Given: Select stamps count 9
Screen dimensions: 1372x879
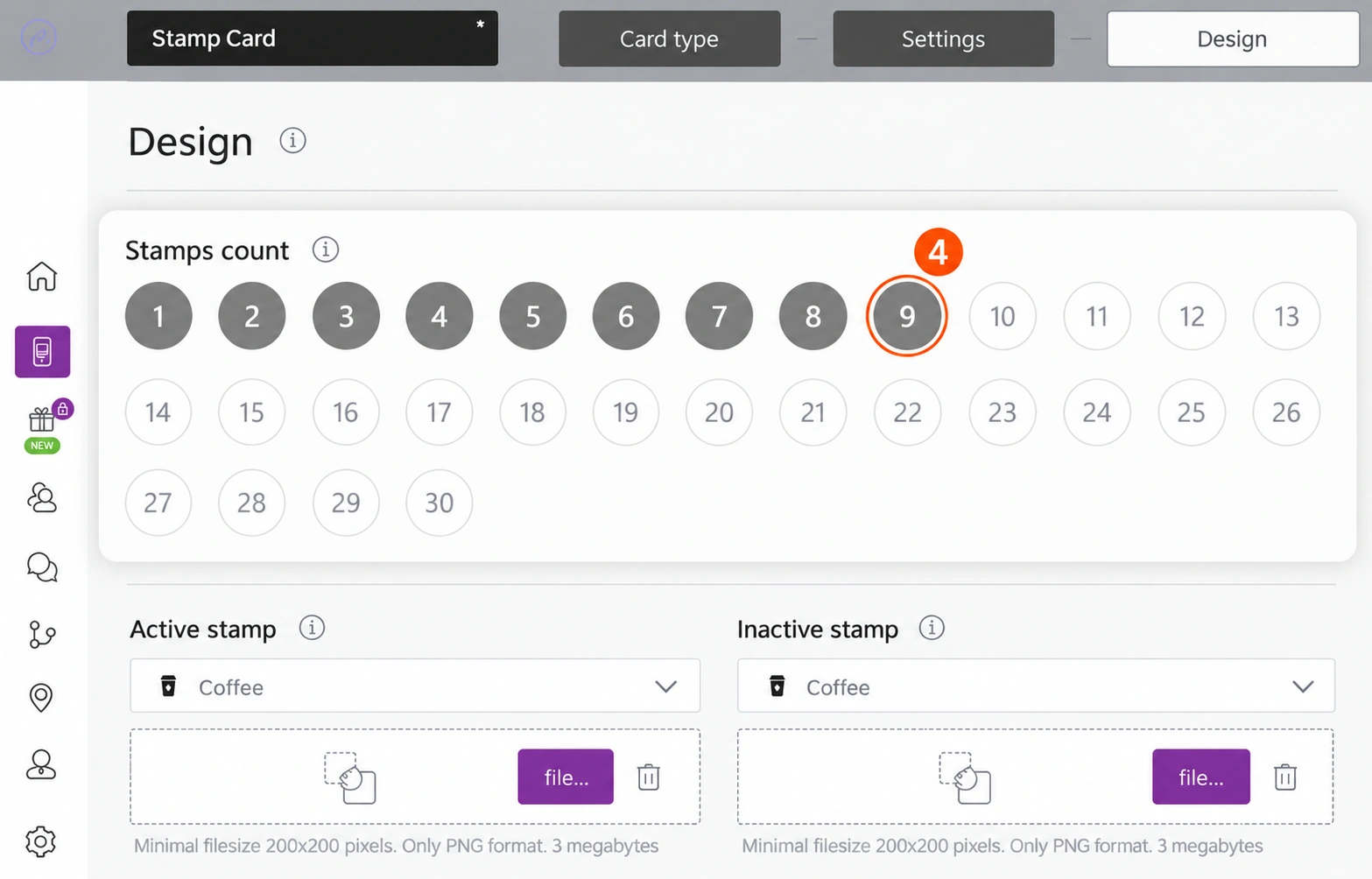Looking at the screenshot, I should coord(907,316).
